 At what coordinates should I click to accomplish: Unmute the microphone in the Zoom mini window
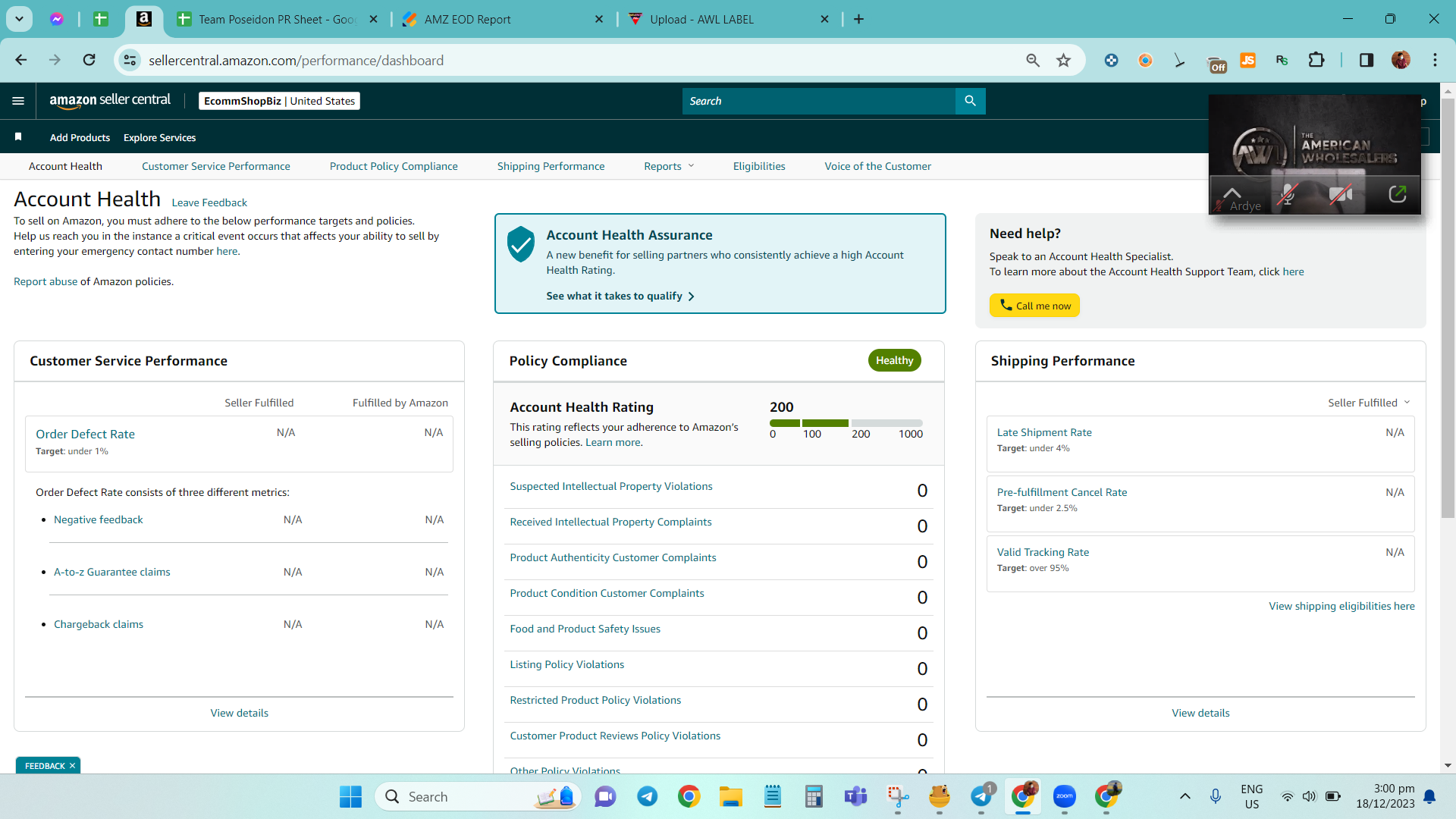[1287, 195]
